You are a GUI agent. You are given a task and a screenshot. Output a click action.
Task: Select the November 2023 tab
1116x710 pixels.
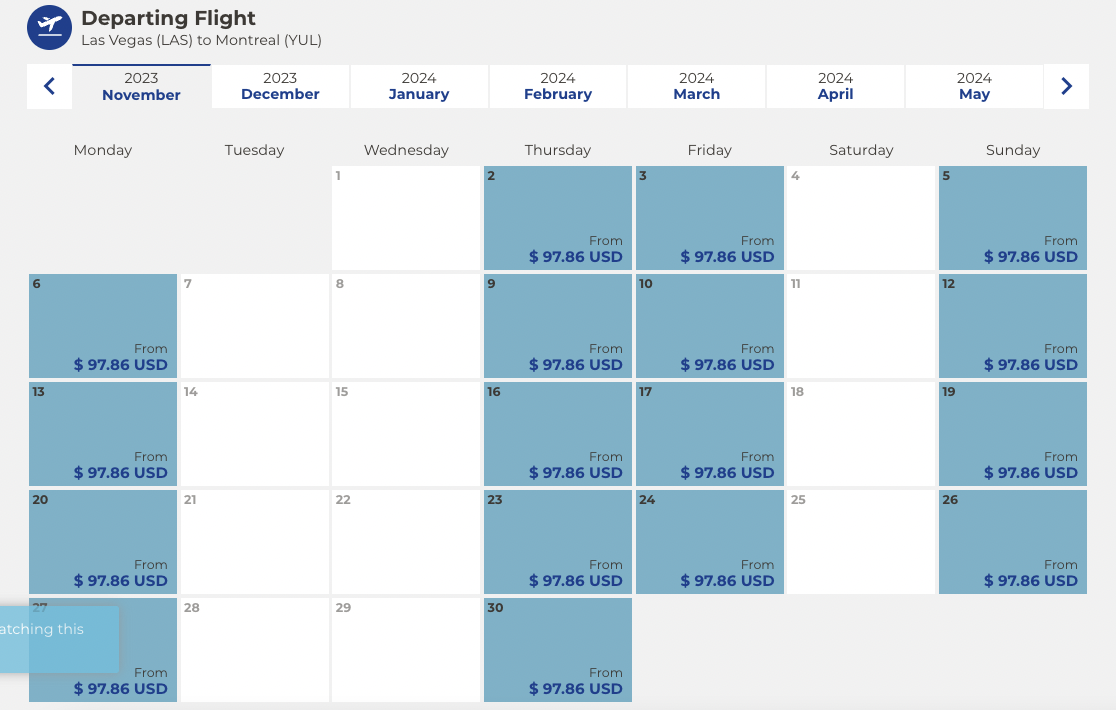pos(141,85)
